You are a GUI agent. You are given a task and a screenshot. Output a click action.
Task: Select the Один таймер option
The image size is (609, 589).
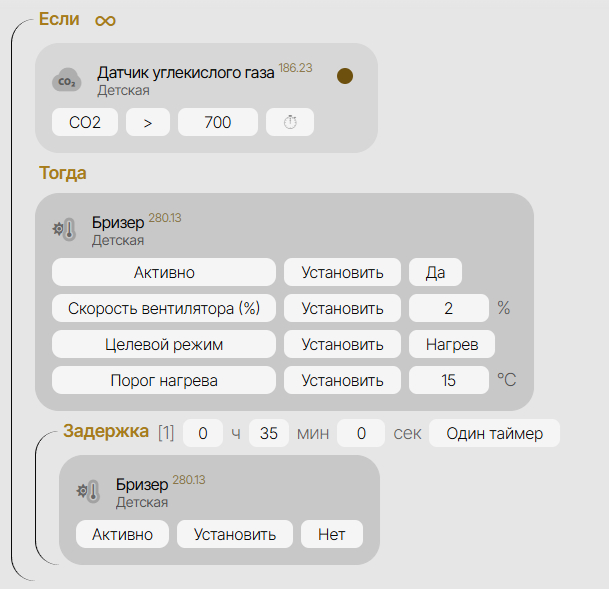tap(494, 433)
